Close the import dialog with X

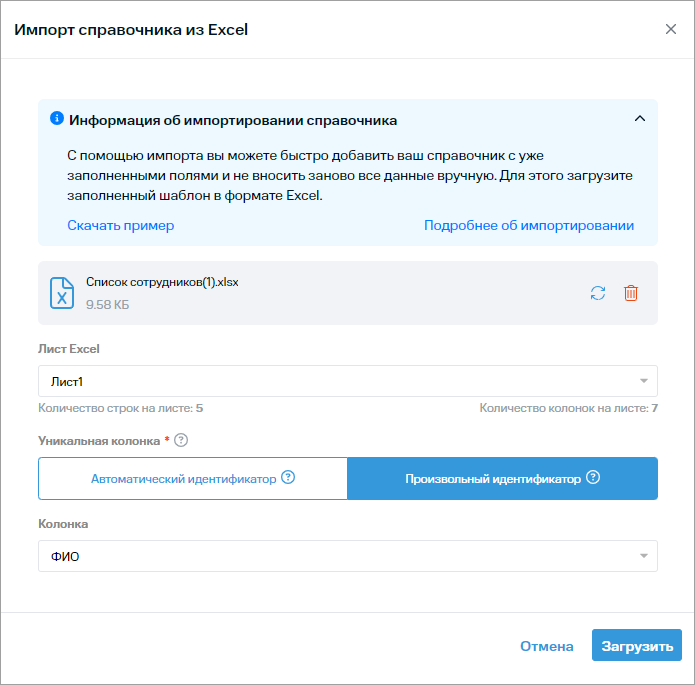671,29
